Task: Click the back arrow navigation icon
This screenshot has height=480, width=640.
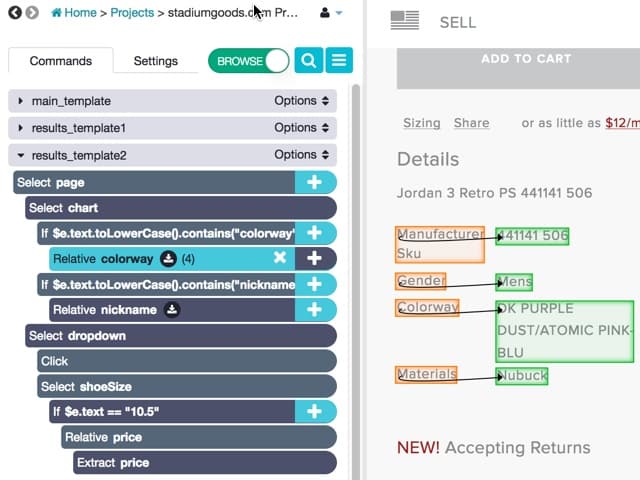Action: click(15, 13)
